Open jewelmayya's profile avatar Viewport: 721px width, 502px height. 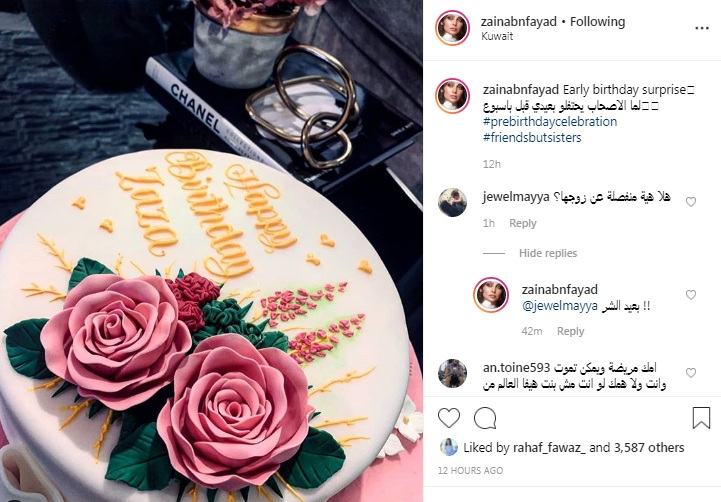tap(452, 202)
